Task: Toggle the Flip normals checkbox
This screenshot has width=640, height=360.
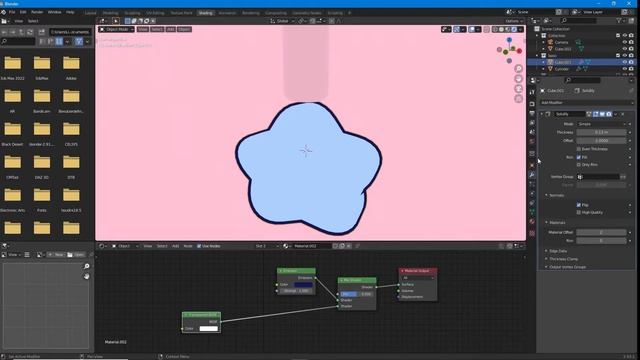Action: pyautogui.click(x=578, y=205)
